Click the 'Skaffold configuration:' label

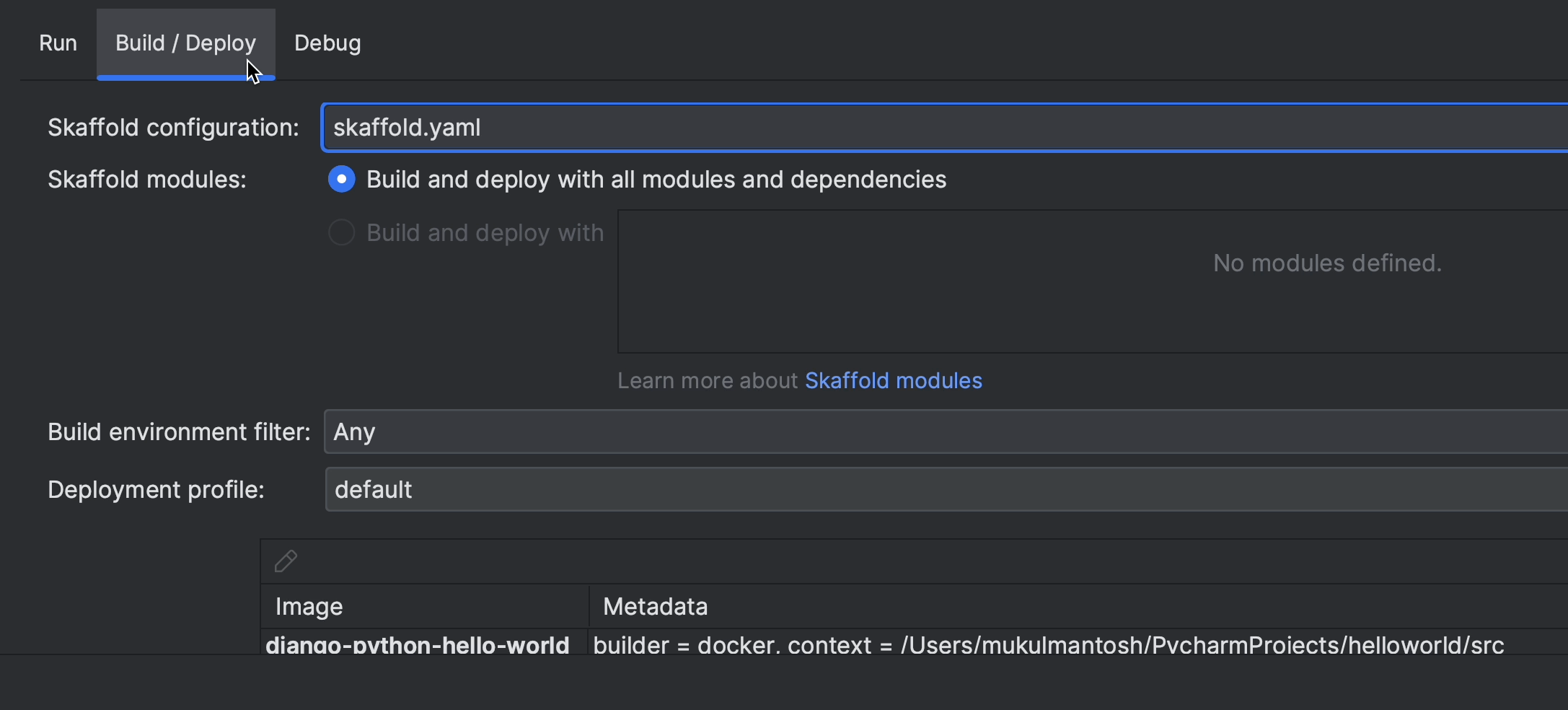pyautogui.click(x=173, y=128)
